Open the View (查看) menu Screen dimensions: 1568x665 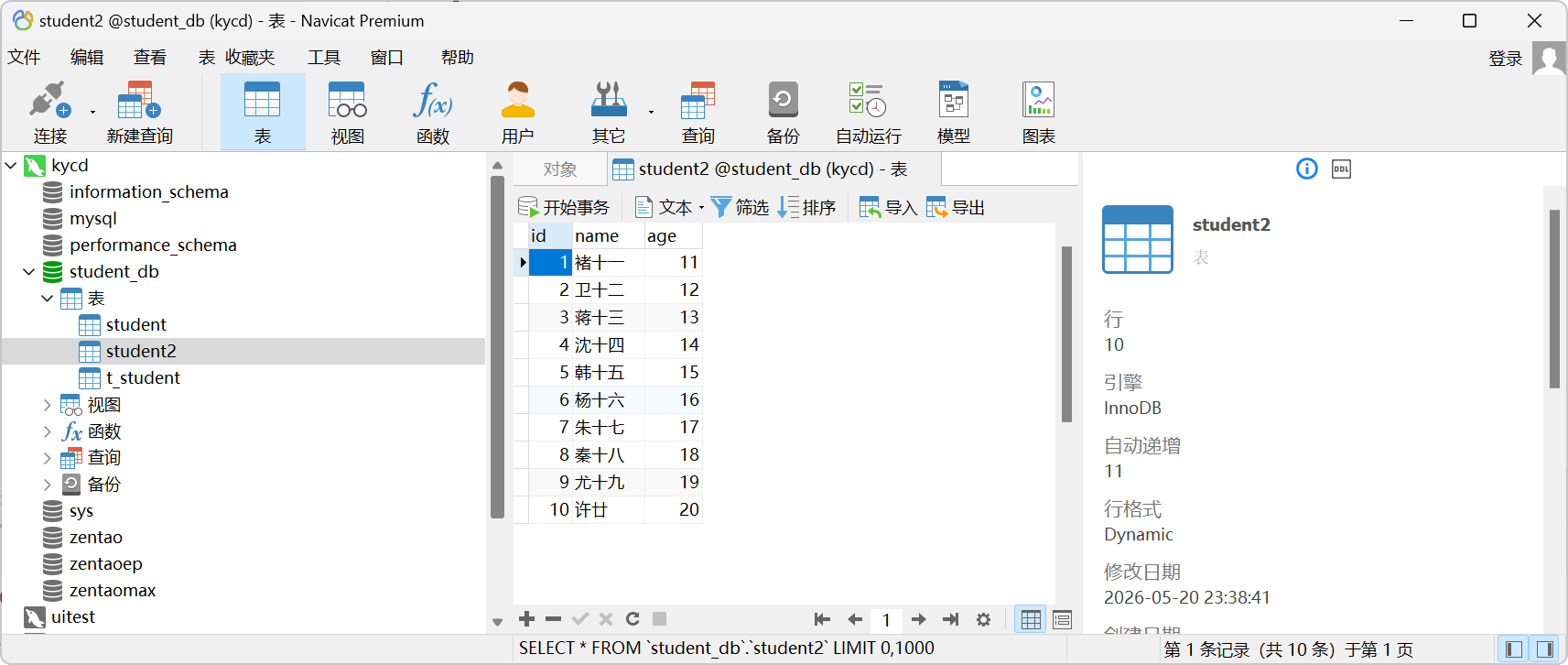click(150, 58)
